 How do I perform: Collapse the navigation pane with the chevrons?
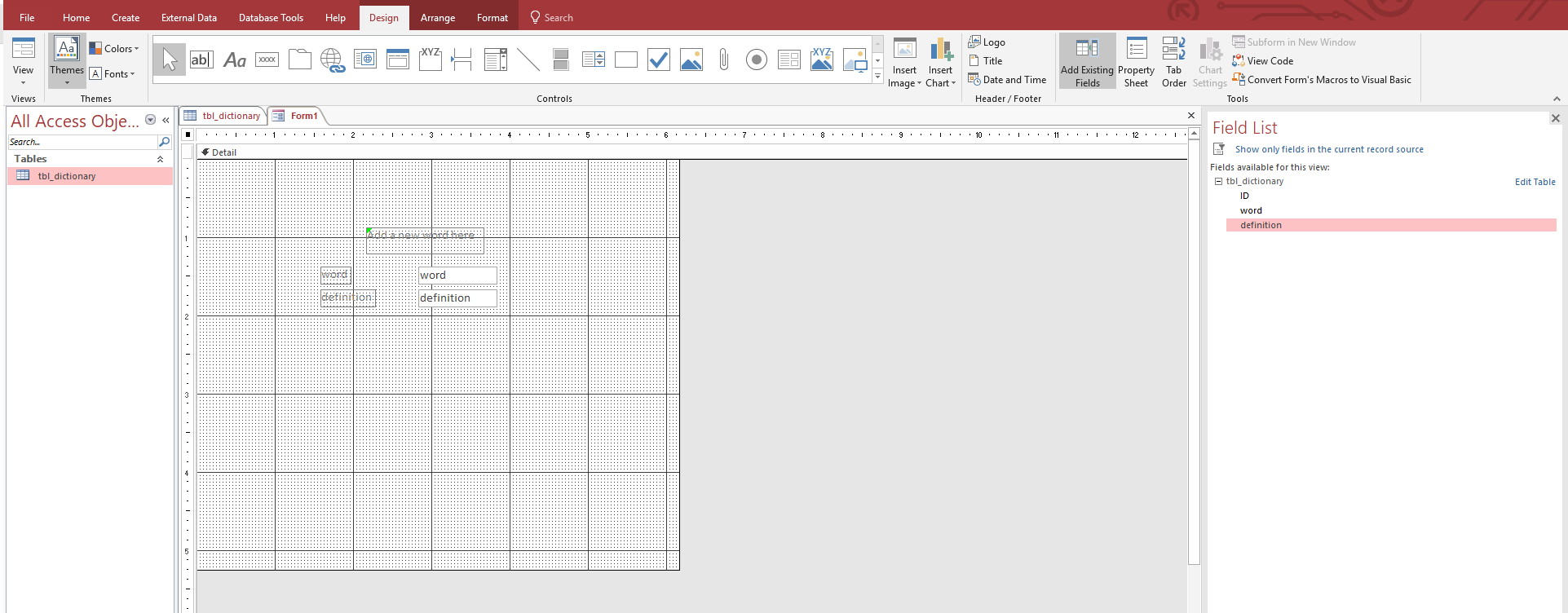166,120
